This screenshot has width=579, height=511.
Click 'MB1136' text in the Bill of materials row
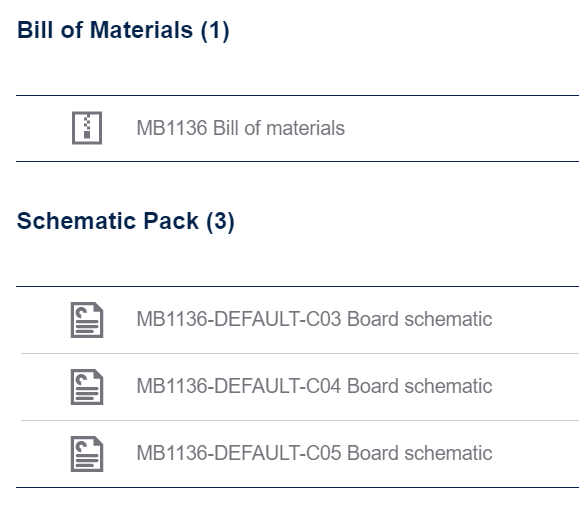coord(172,128)
